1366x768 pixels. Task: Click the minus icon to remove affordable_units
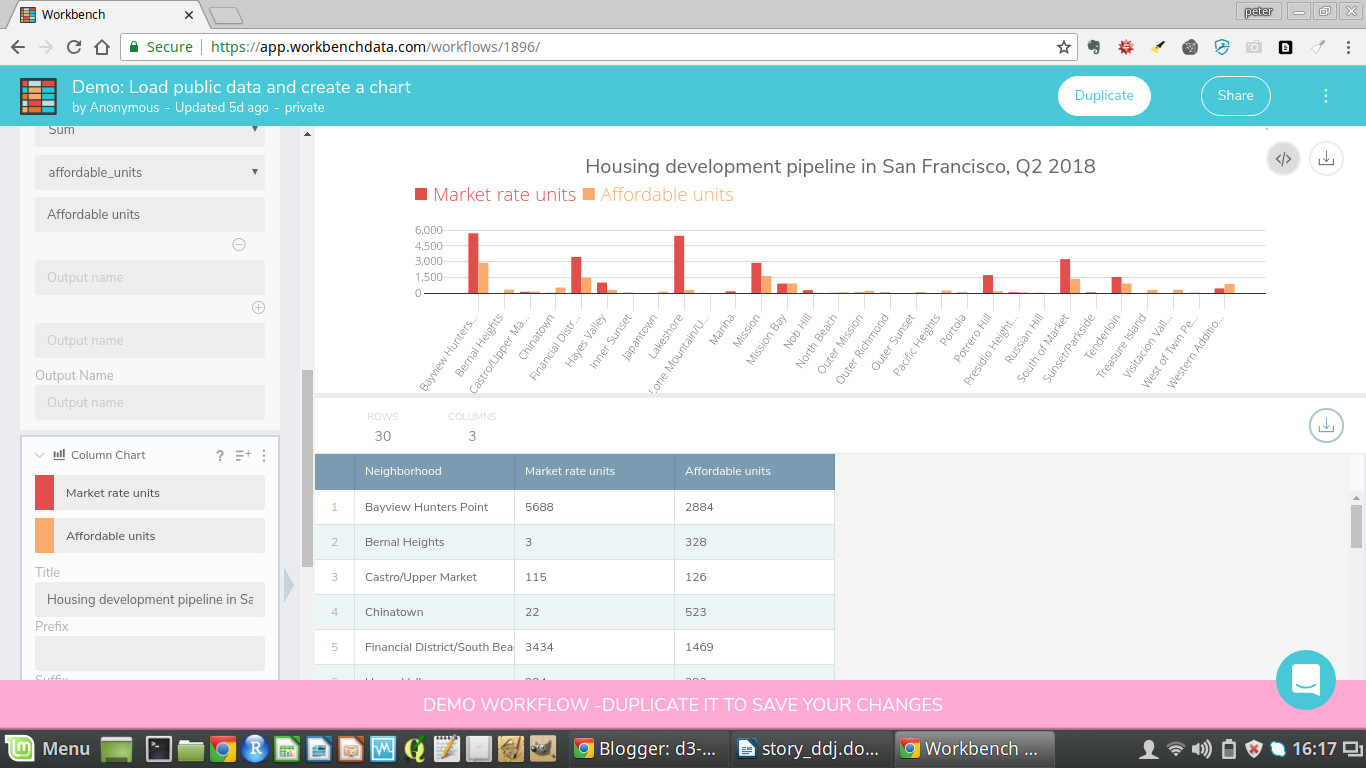pos(239,243)
